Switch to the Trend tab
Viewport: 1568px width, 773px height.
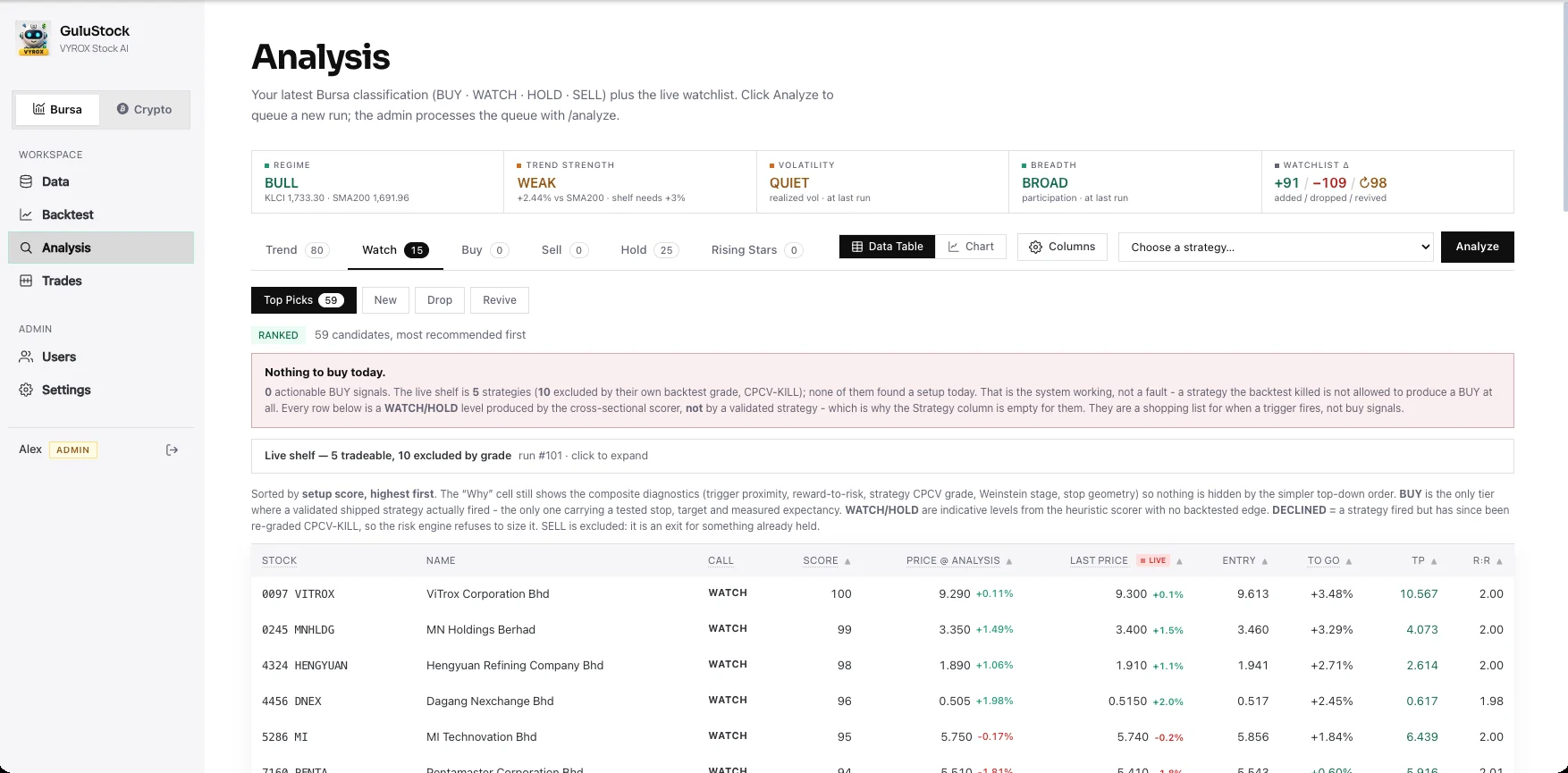297,250
